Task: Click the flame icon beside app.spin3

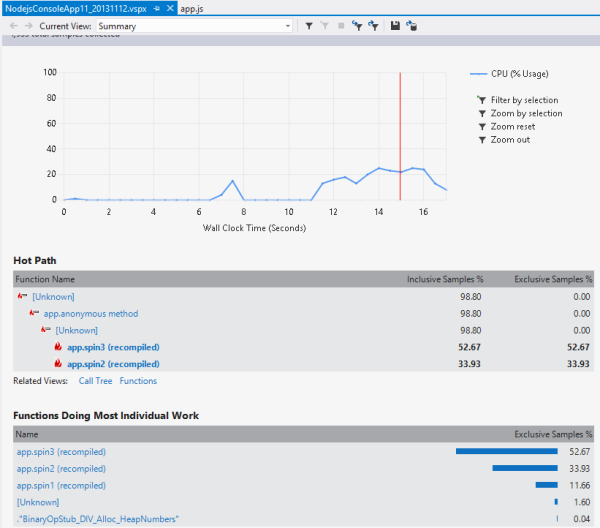Action: coord(58,348)
